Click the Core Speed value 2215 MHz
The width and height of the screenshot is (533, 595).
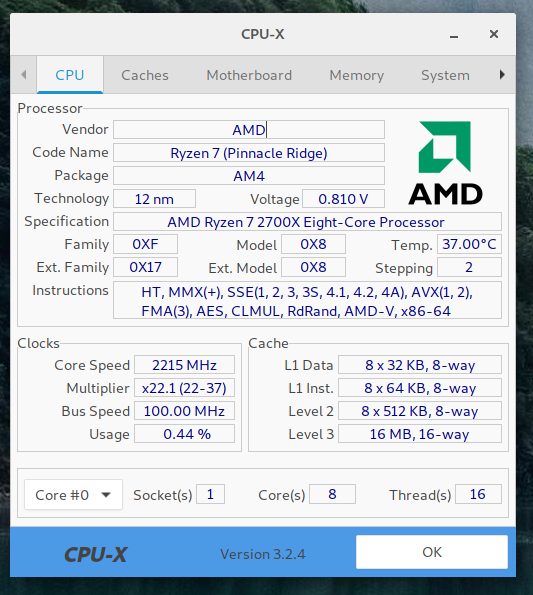point(184,365)
